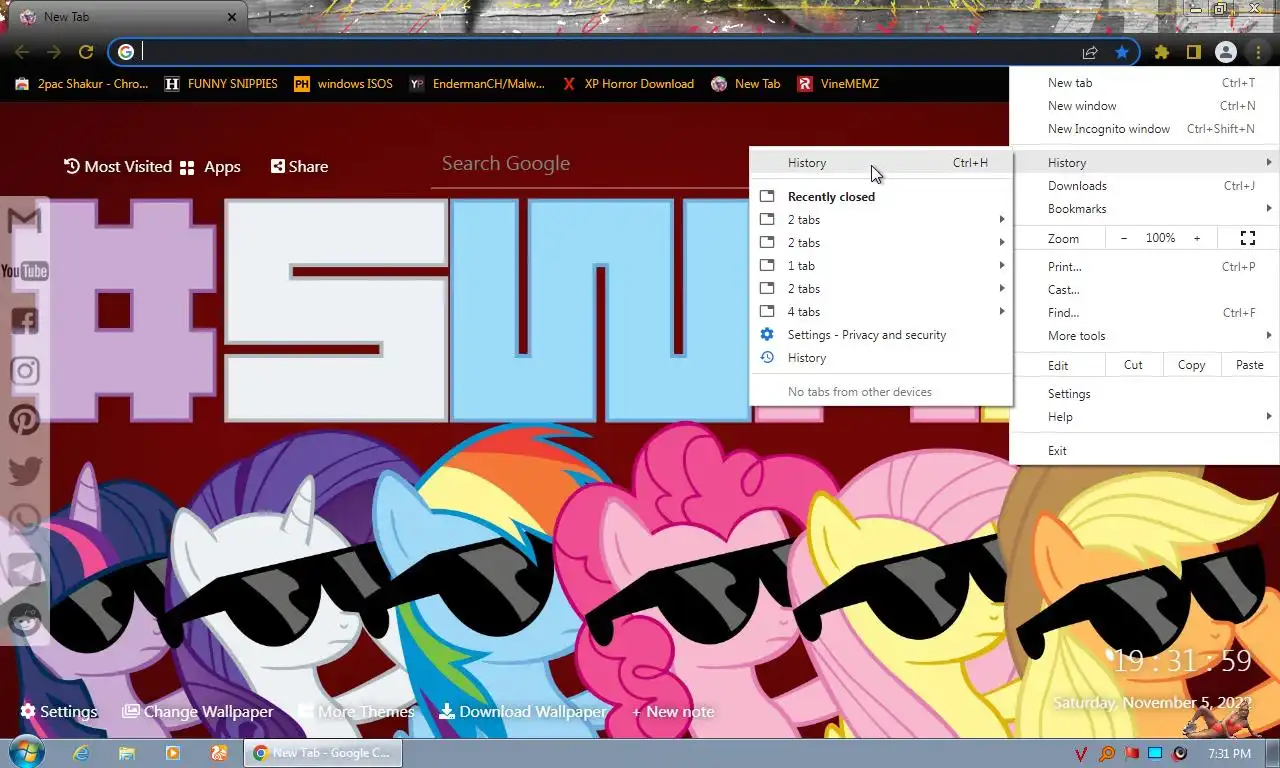Click the red V icon in the system tray
Screen dimensions: 1280x768
1082,753
